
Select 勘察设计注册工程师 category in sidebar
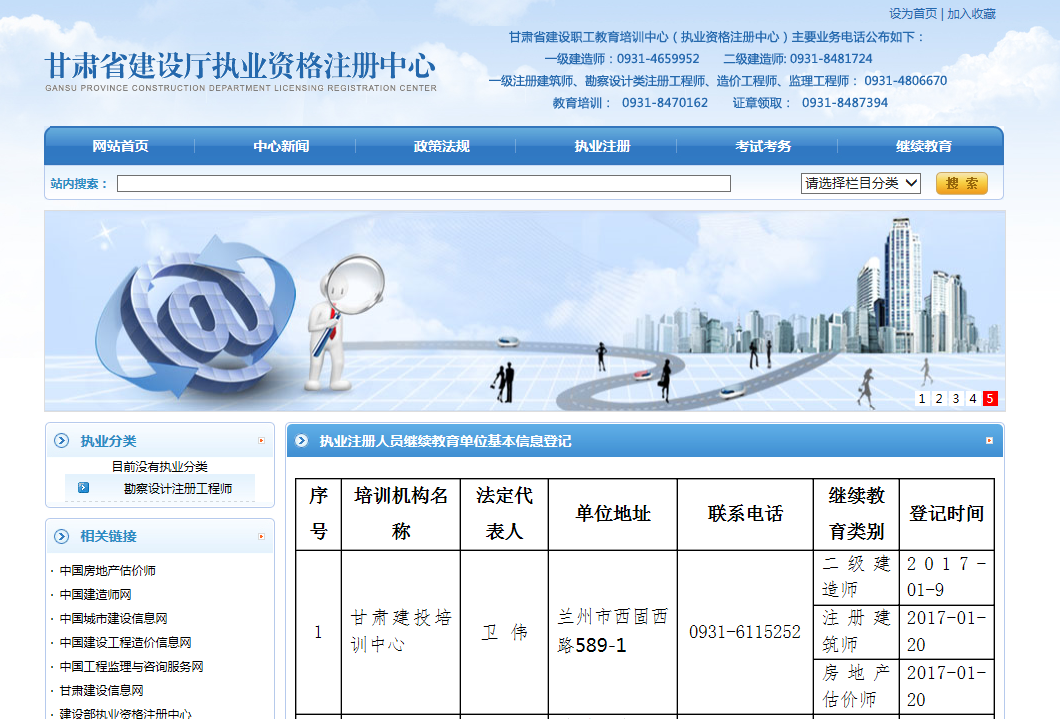[177, 489]
